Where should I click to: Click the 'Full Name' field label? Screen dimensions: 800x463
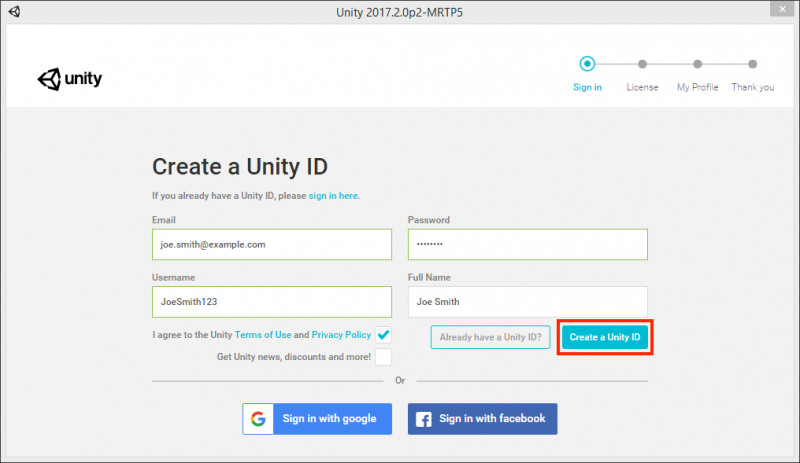(x=429, y=278)
